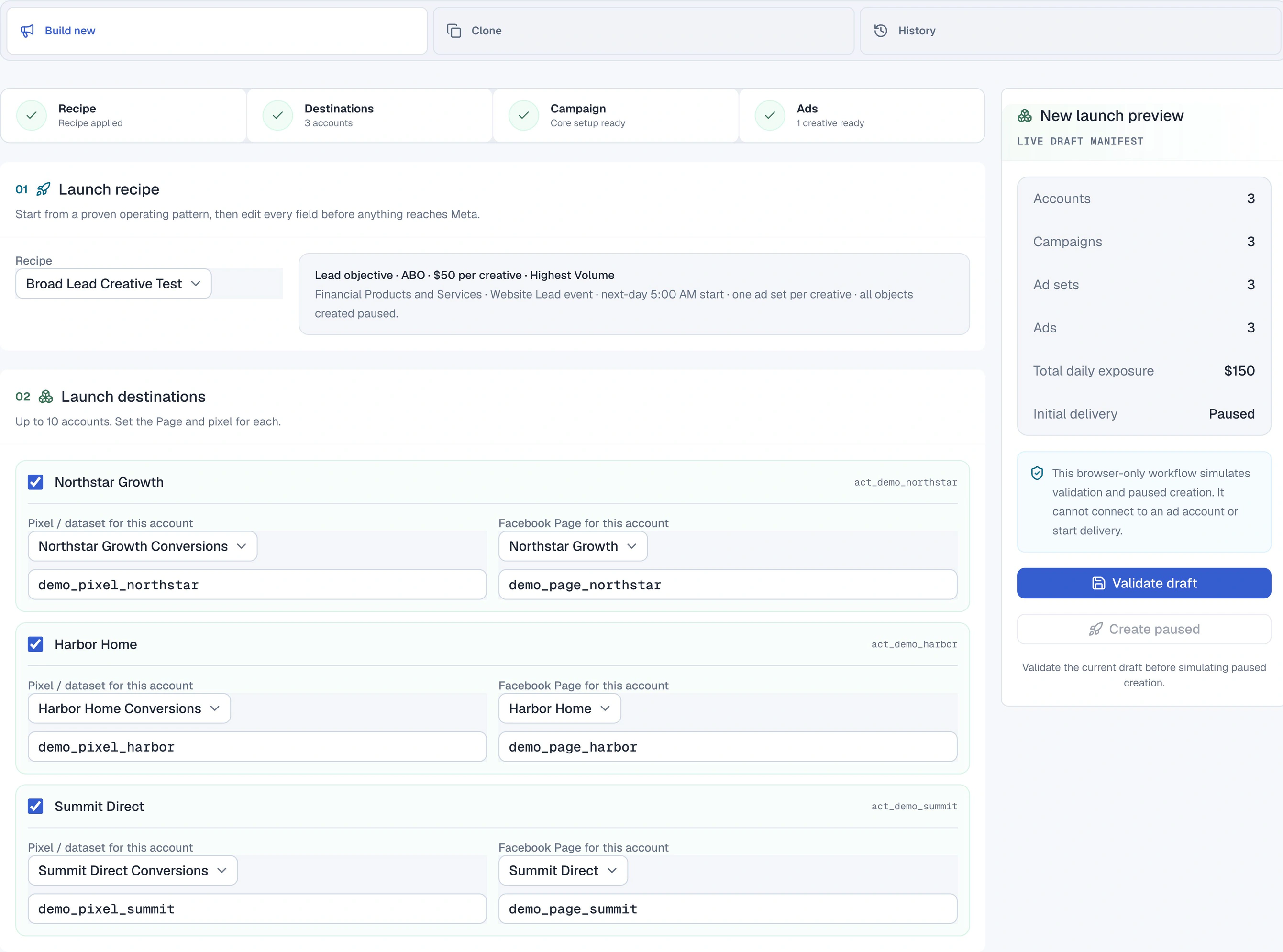The width and height of the screenshot is (1283, 952).
Task: Click the shield check icon in the notice
Action: point(1037,473)
